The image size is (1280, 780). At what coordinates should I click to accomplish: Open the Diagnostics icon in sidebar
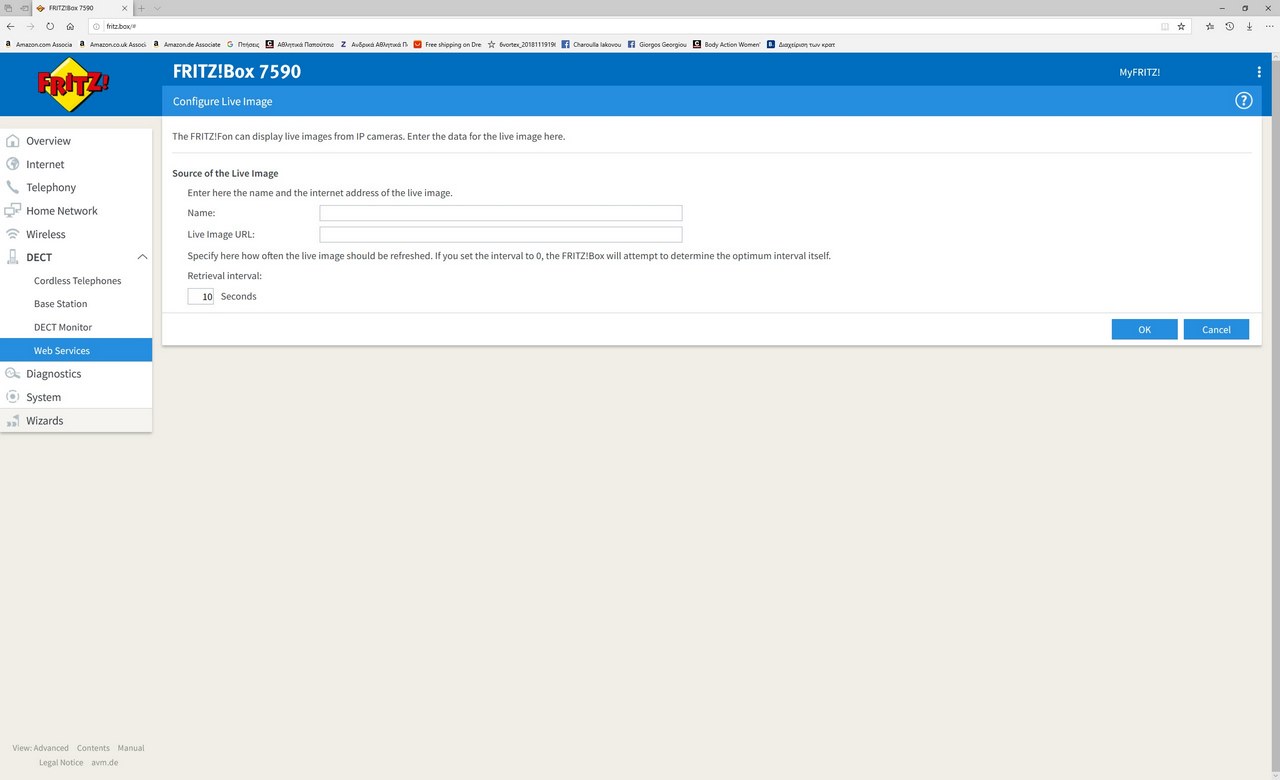[12, 374]
